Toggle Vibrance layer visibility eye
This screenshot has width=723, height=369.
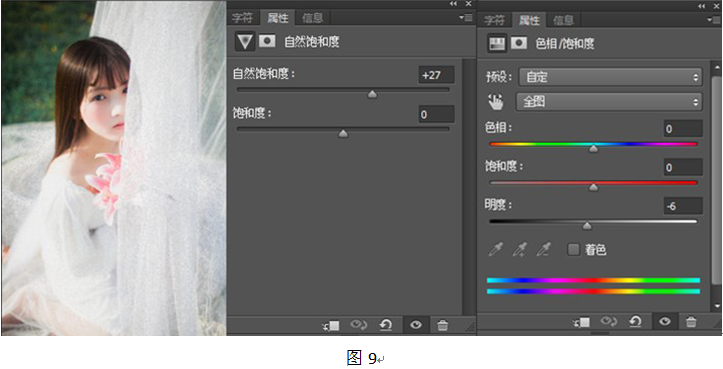pyautogui.click(x=416, y=325)
